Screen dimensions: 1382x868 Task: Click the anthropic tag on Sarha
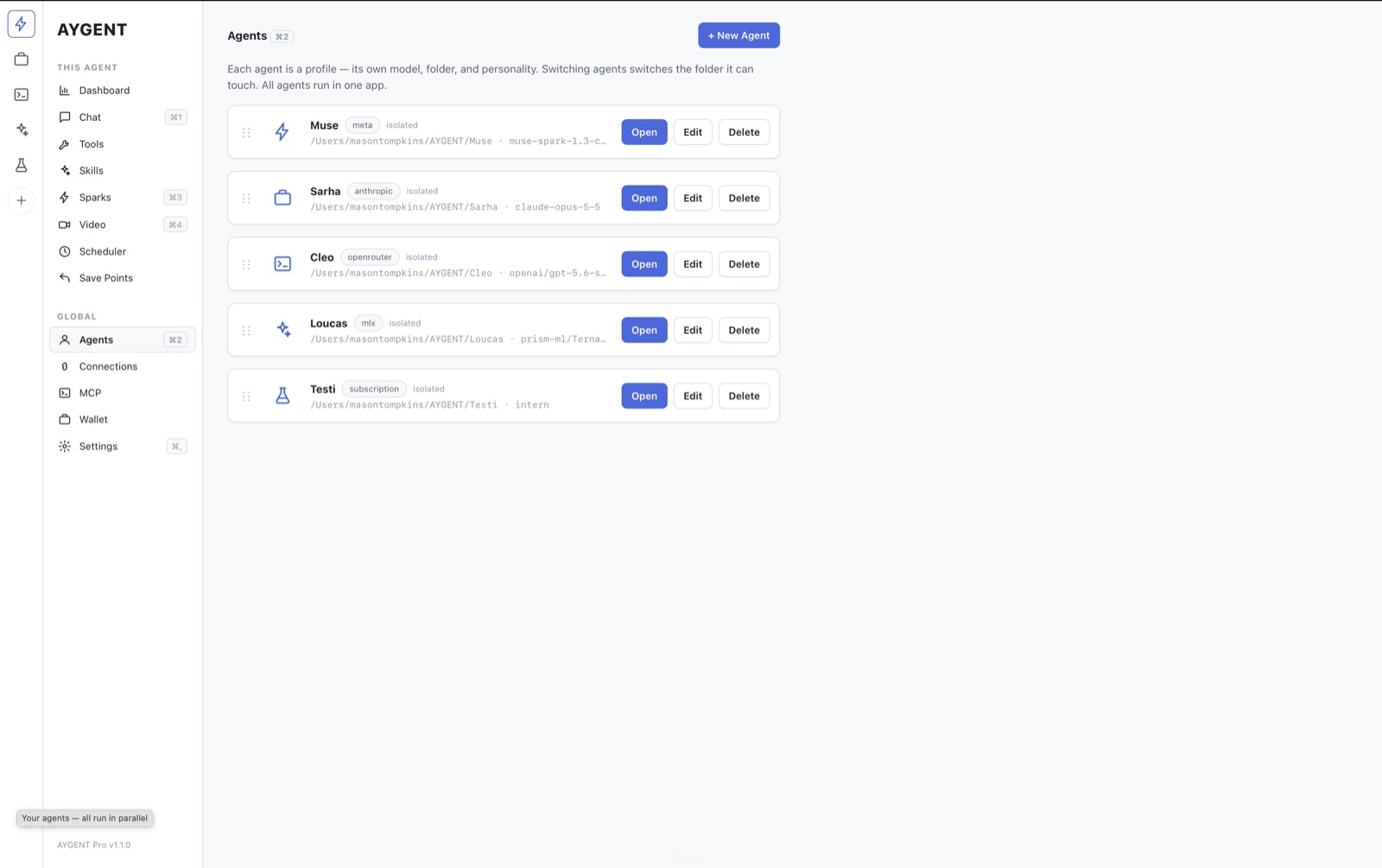373,191
